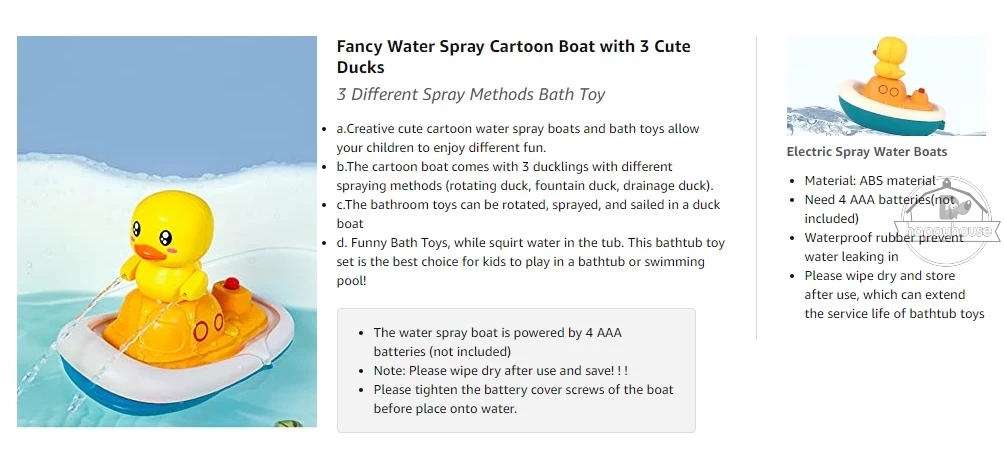Image resolution: width=1004 pixels, height=450 pixels.
Task: Click the Waterproof rubber prevent water leaking bullet
Action: pos(885,247)
